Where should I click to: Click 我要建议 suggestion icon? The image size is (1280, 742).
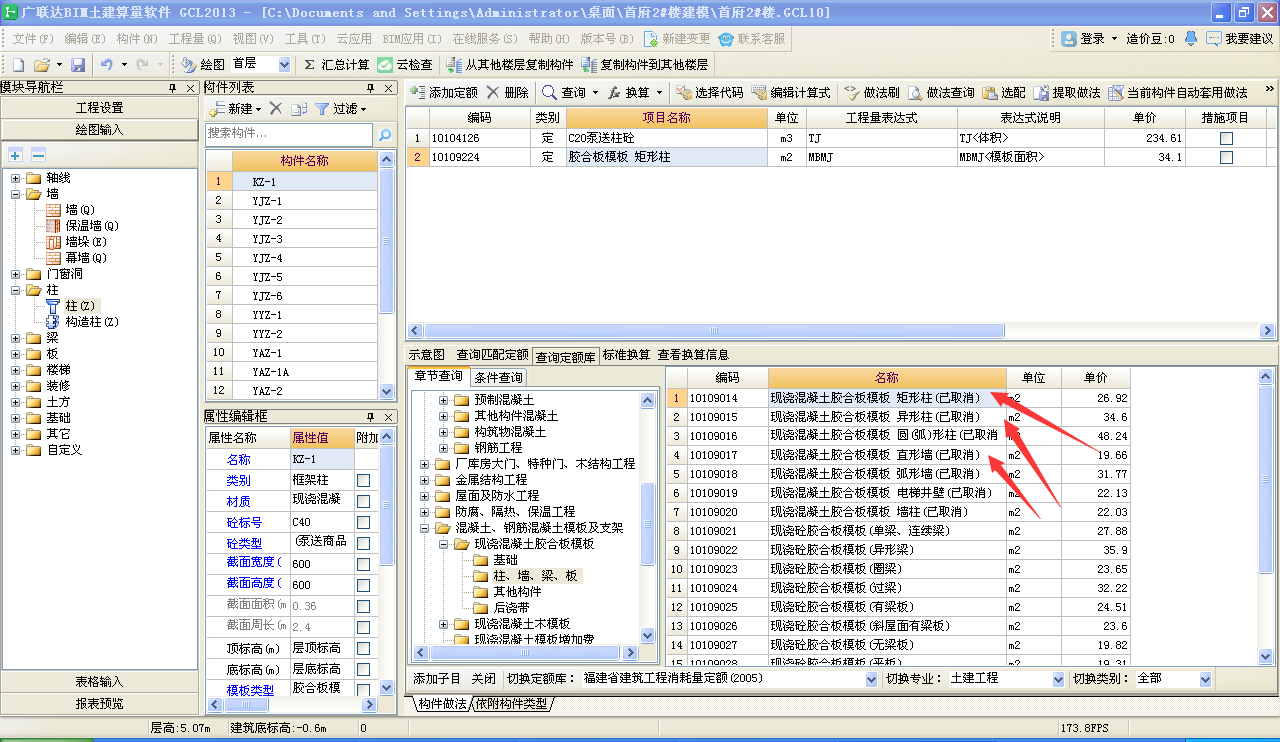click(x=1240, y=38)
